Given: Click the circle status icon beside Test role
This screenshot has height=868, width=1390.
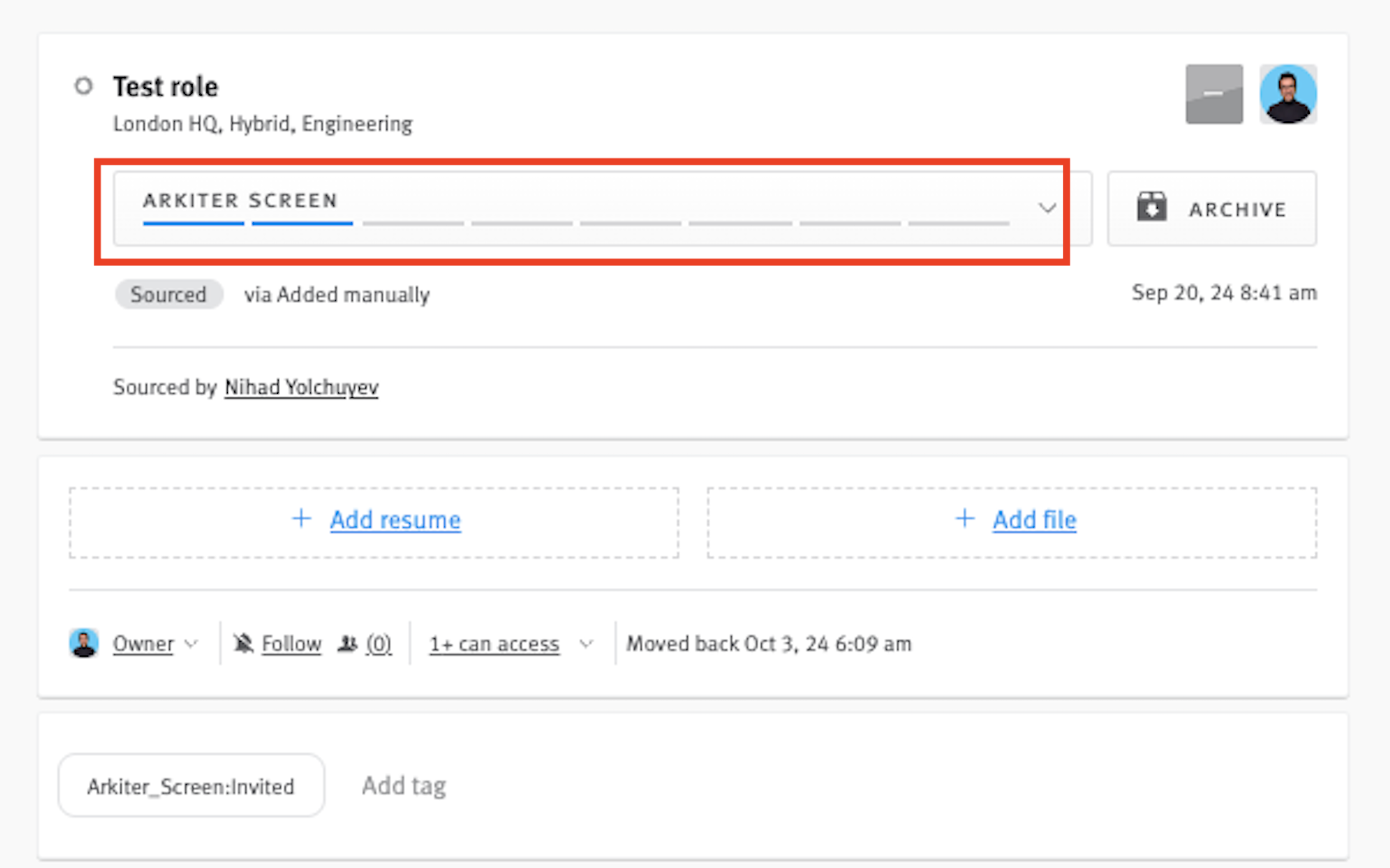Looking at the screenshot, I should [84, 86].
